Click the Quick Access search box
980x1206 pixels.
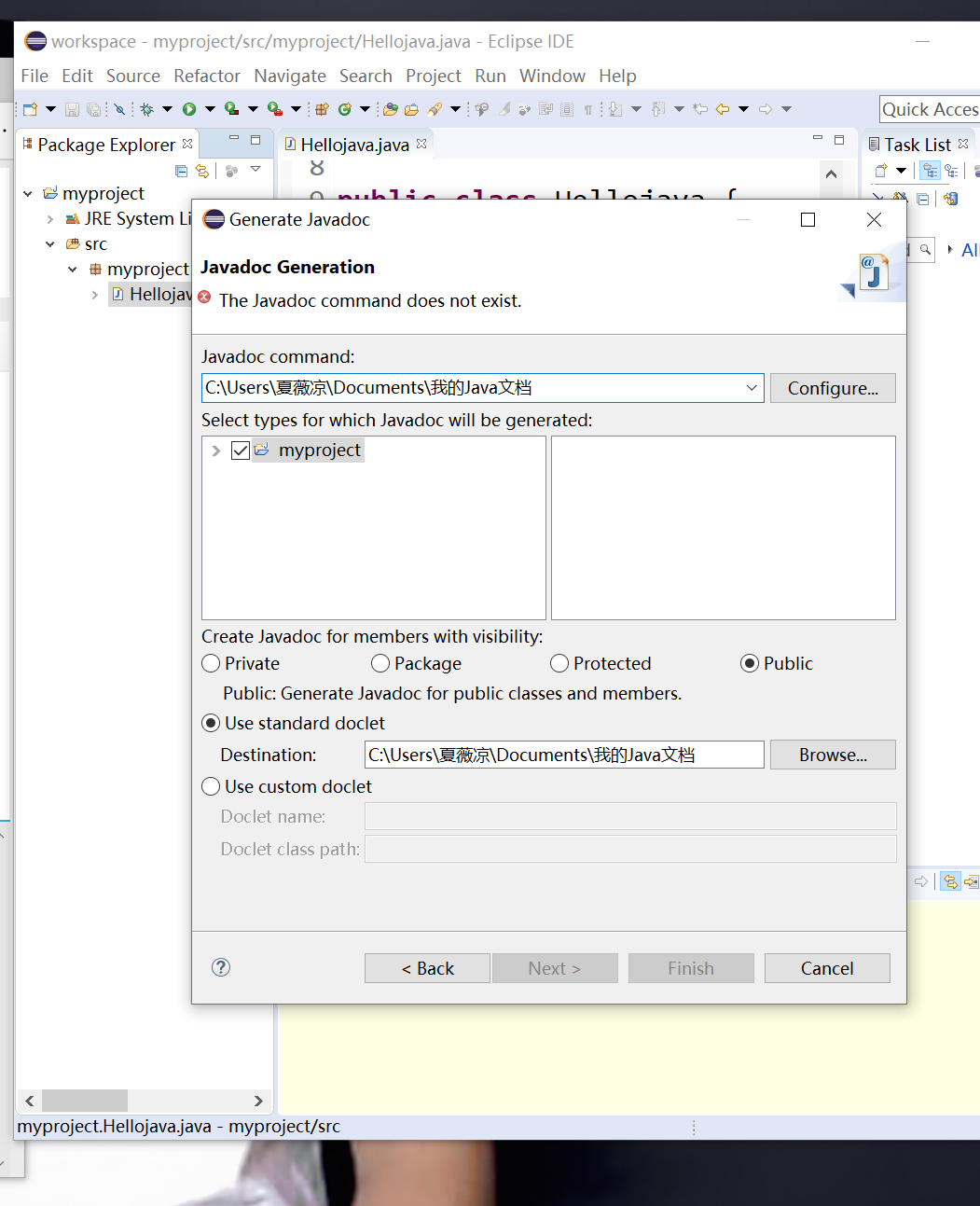point(930,109)
